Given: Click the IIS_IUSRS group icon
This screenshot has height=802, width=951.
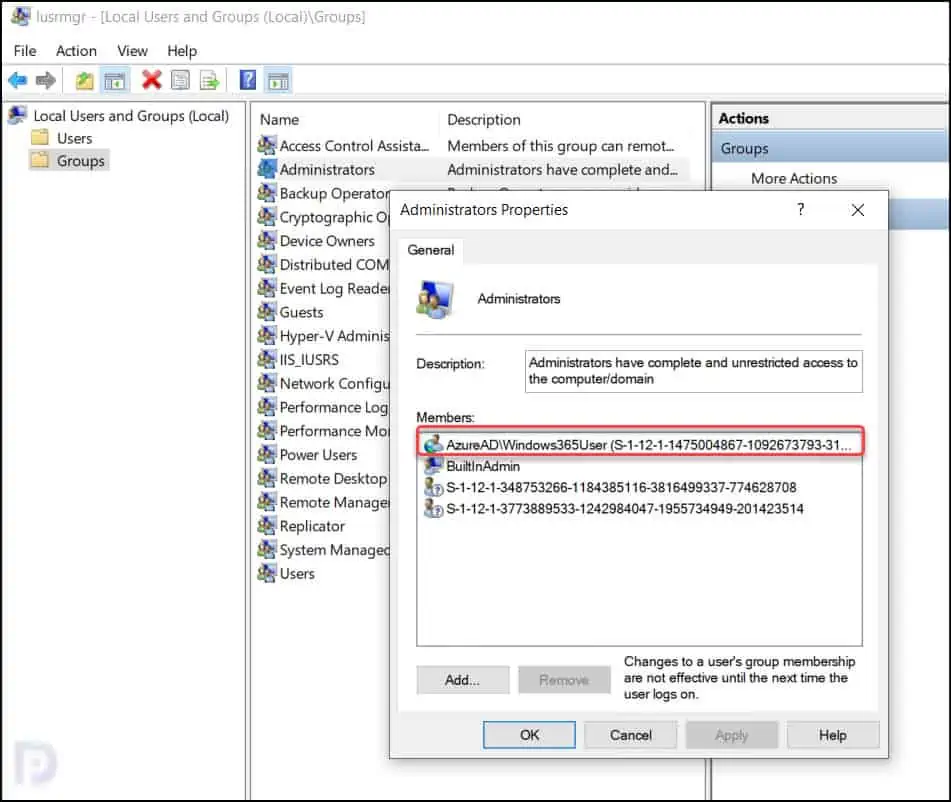Looking at the screenshot, I should (x=267, y=360).
